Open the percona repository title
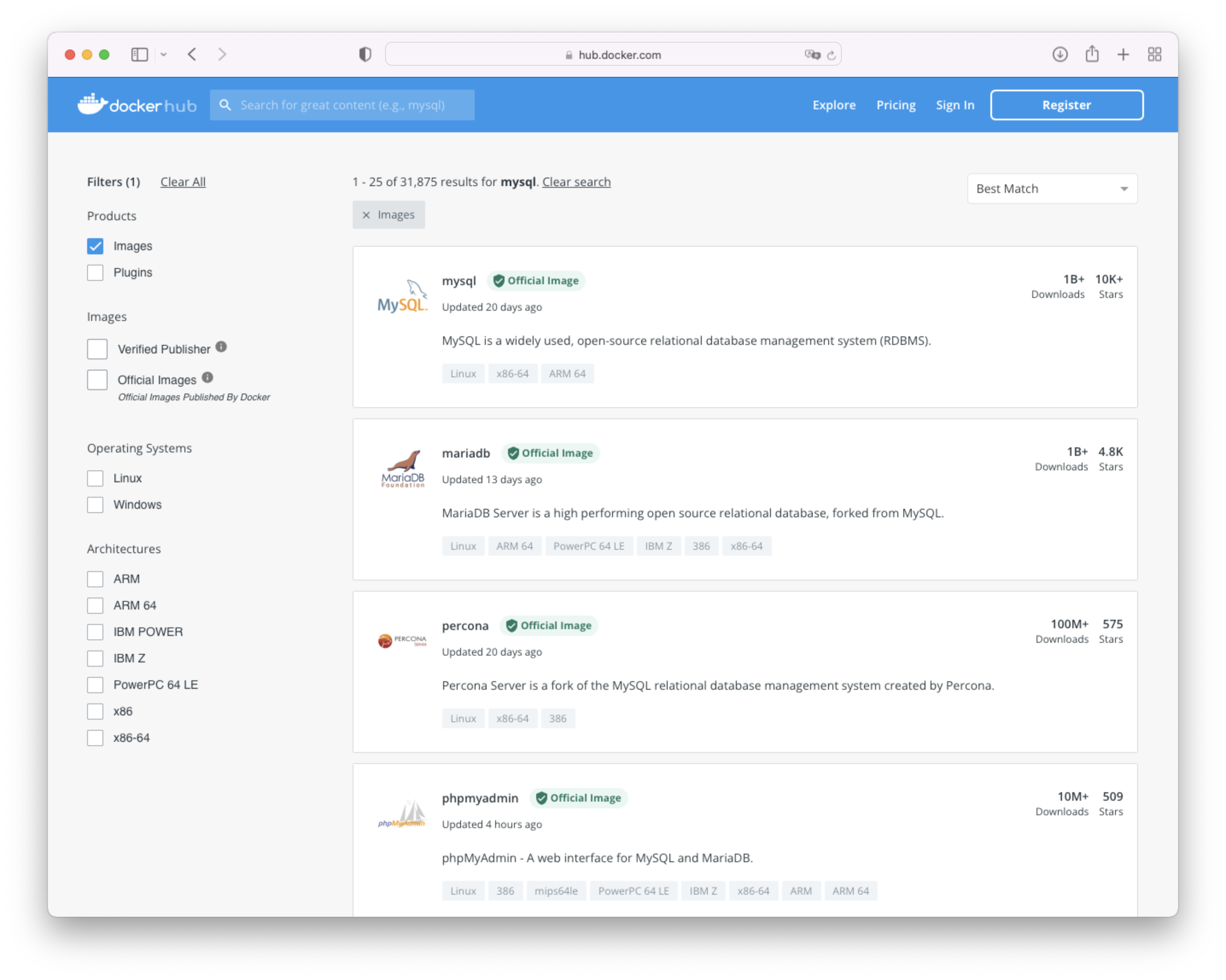 [x=465, y=626]
